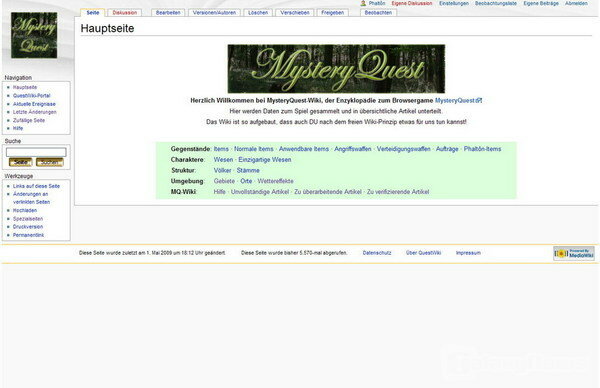
Task: Click the MysteryQuest logo in sidebar
Action: pyautogui.click(x=34, y=35)
